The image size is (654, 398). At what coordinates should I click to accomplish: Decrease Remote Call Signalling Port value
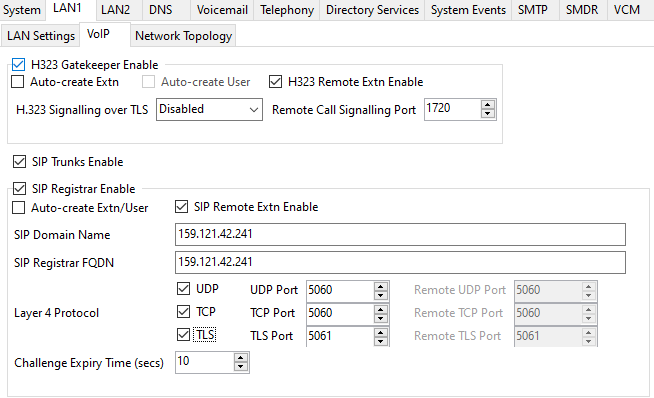(x=488, y=114)
